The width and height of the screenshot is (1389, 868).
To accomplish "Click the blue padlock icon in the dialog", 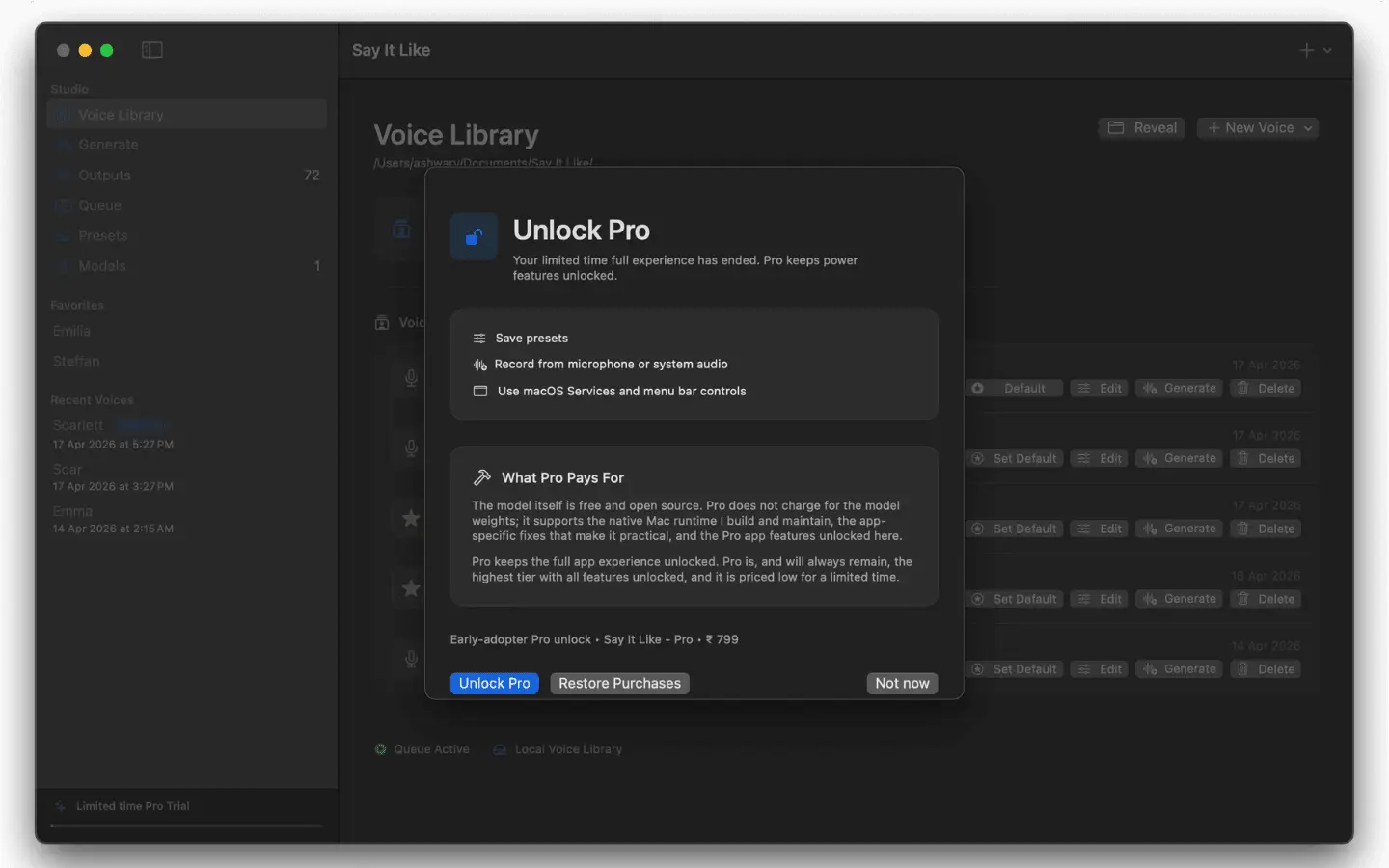I will point(474,236).
